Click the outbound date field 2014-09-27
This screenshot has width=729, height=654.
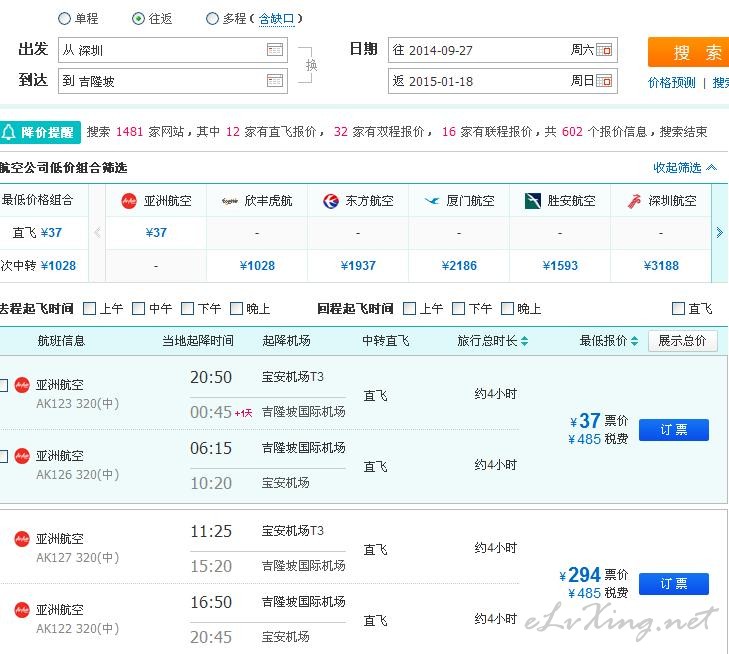click(503, 50)
